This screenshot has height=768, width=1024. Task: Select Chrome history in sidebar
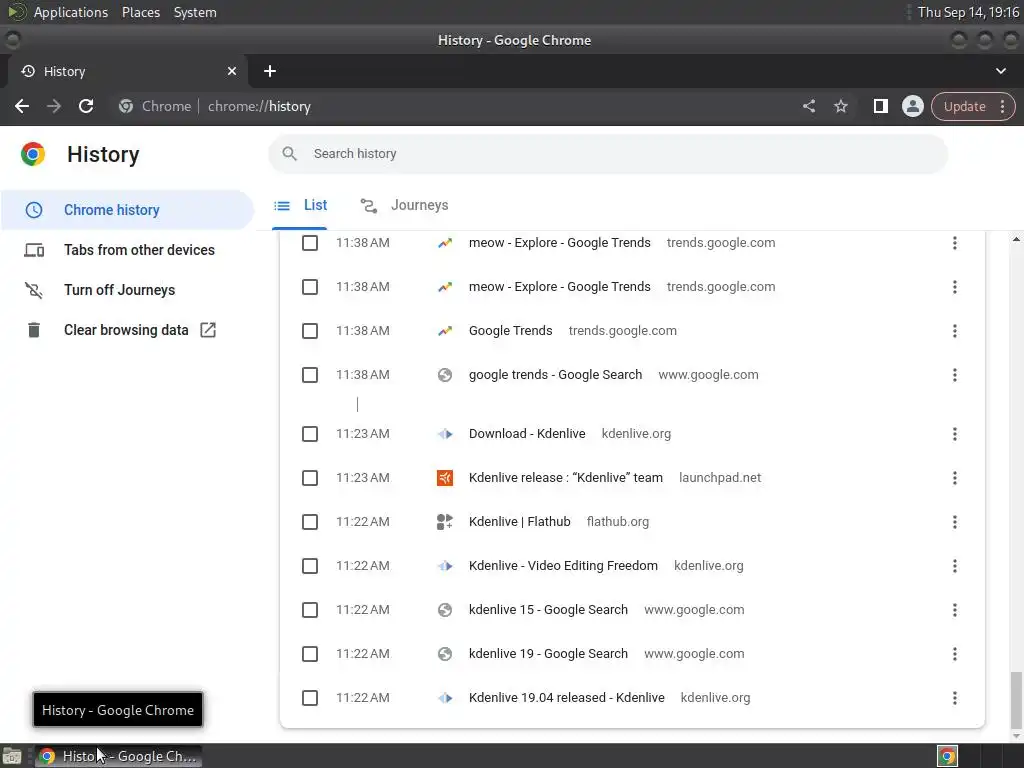point(127,210)
